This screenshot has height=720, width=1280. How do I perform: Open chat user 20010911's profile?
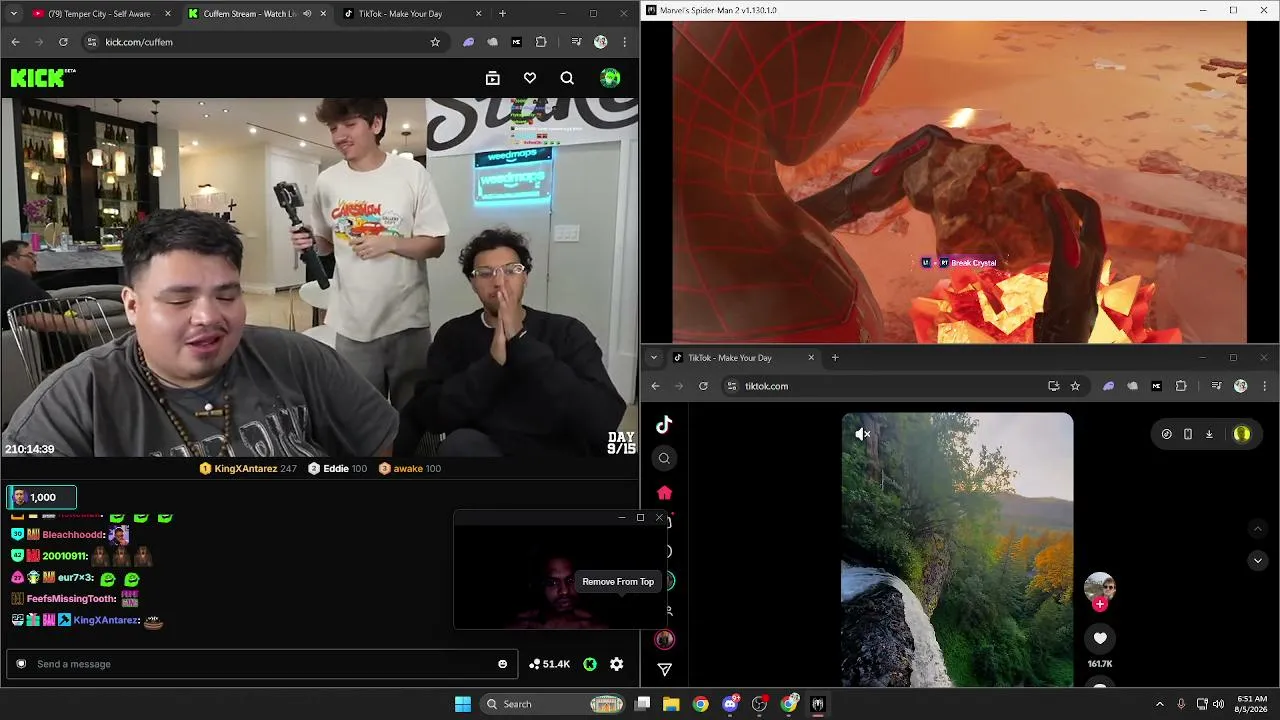pos(64,556)
